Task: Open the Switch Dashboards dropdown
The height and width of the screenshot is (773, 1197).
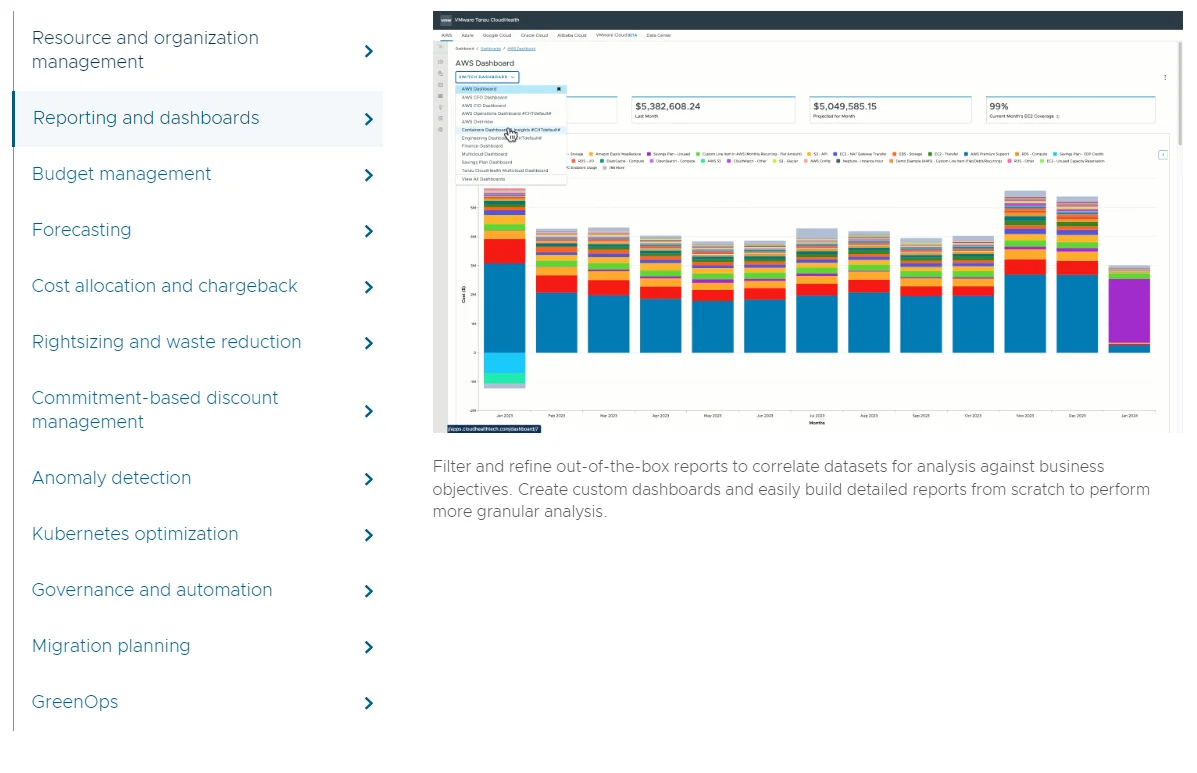Action: point(487,77)
